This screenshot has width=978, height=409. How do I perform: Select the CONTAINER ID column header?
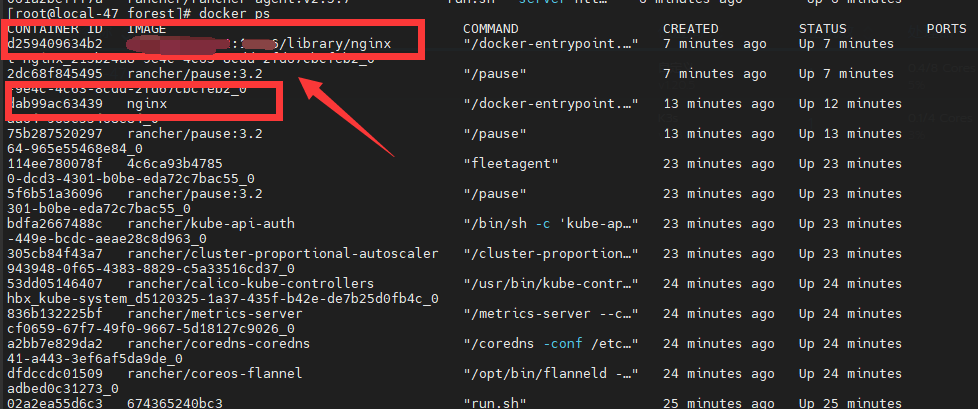[55, 29]
